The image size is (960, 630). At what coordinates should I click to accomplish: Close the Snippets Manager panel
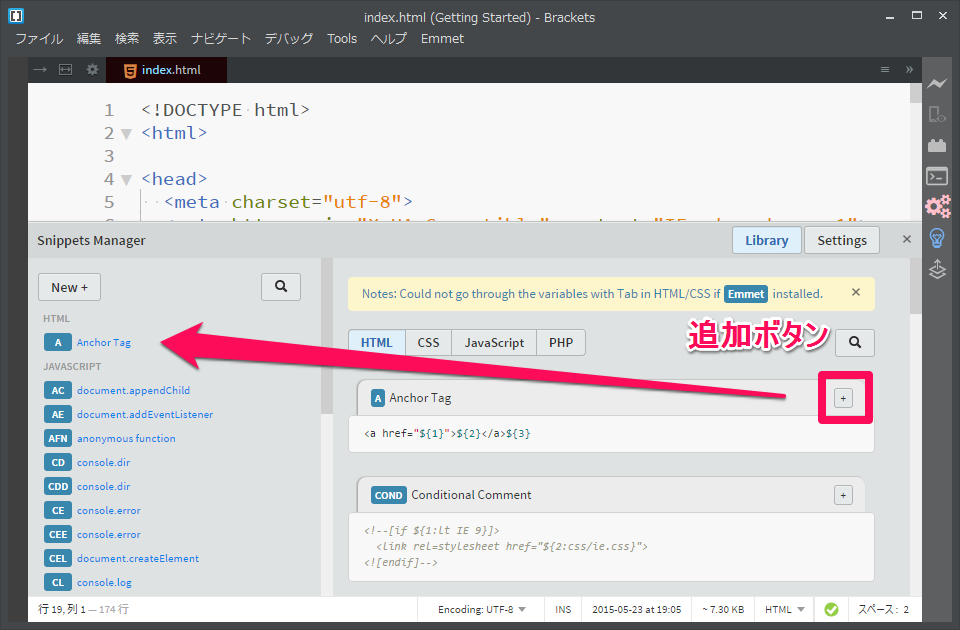tap(907, 239)
